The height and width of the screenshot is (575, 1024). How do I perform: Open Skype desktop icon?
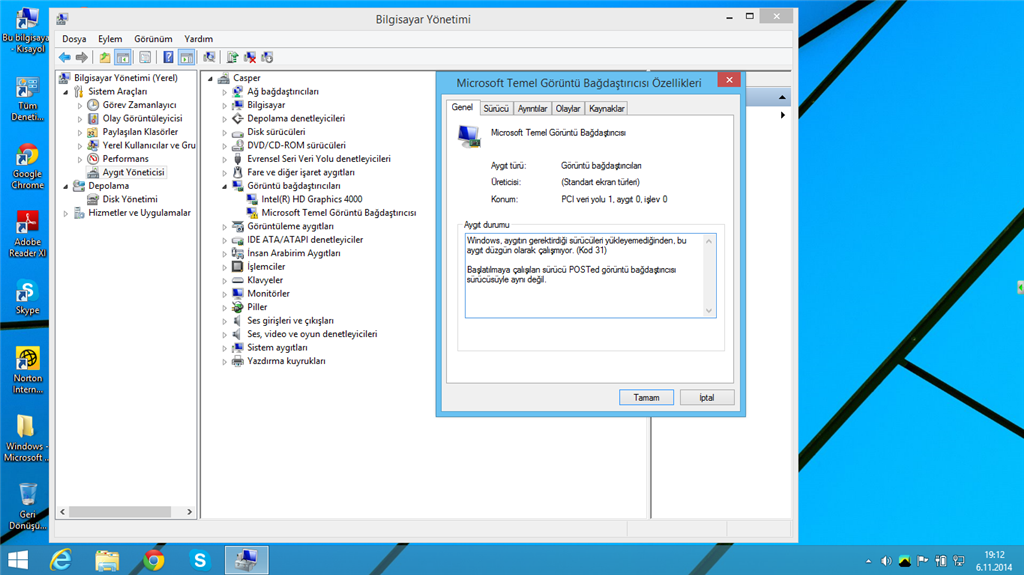[x=27, y=297]
